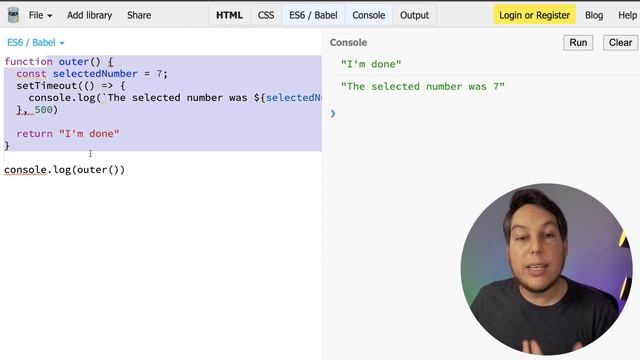Screen dimensions: 640x360
Task: Toggle the CSS panel tab
Action: pos(266,15)
